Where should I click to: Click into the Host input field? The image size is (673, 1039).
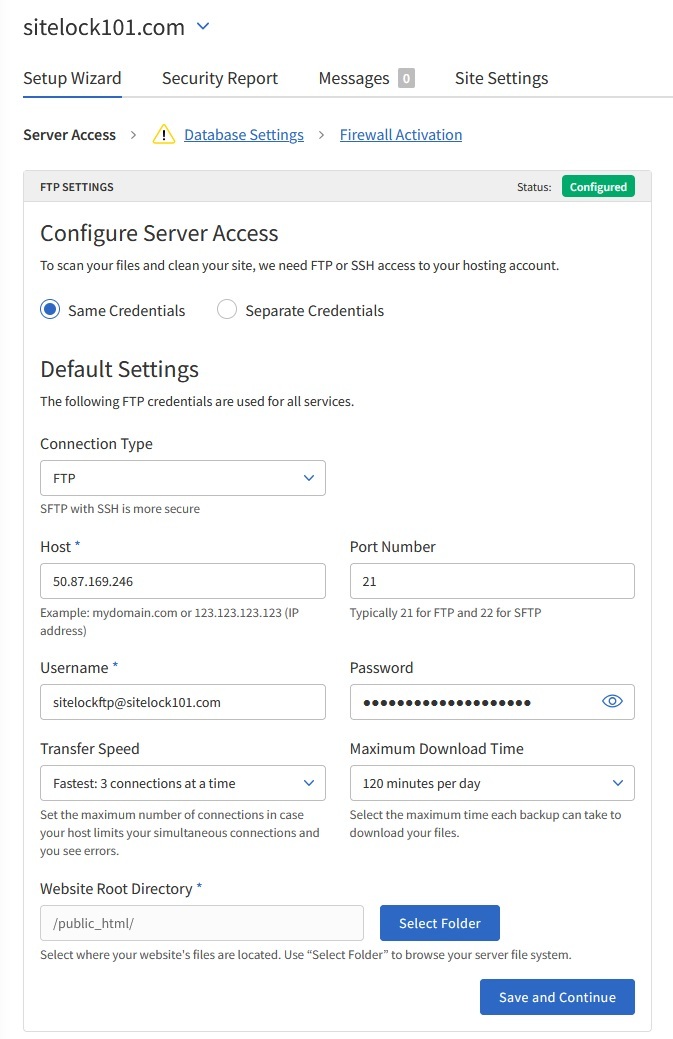coord(183,581)
